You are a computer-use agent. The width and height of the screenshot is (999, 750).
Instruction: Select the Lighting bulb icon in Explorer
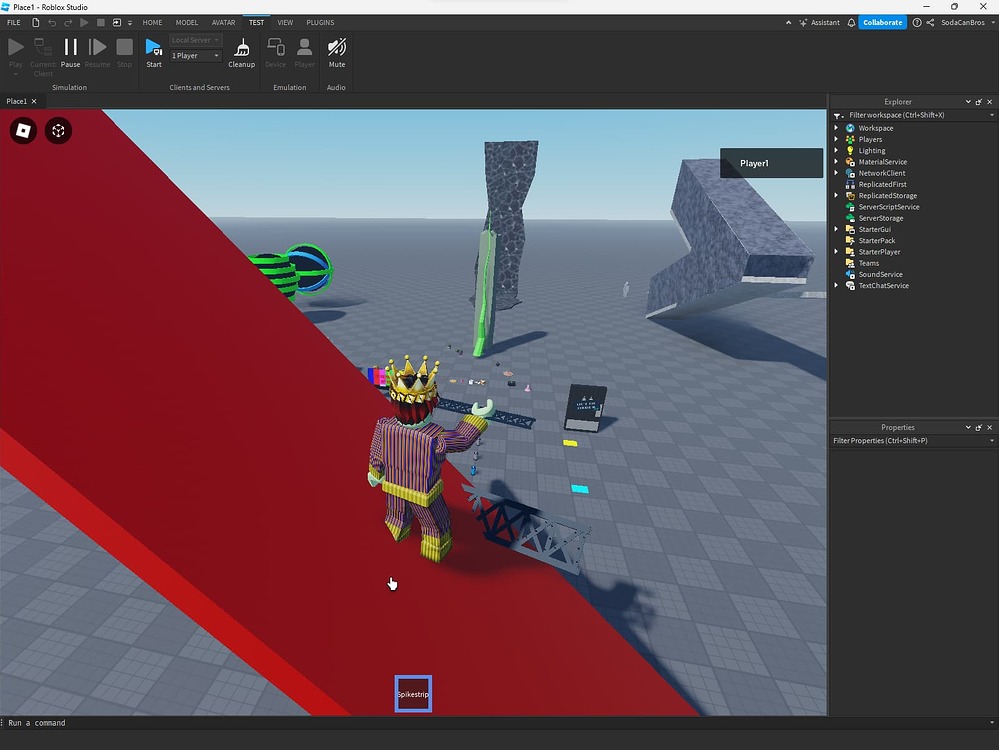click(852, 150)
